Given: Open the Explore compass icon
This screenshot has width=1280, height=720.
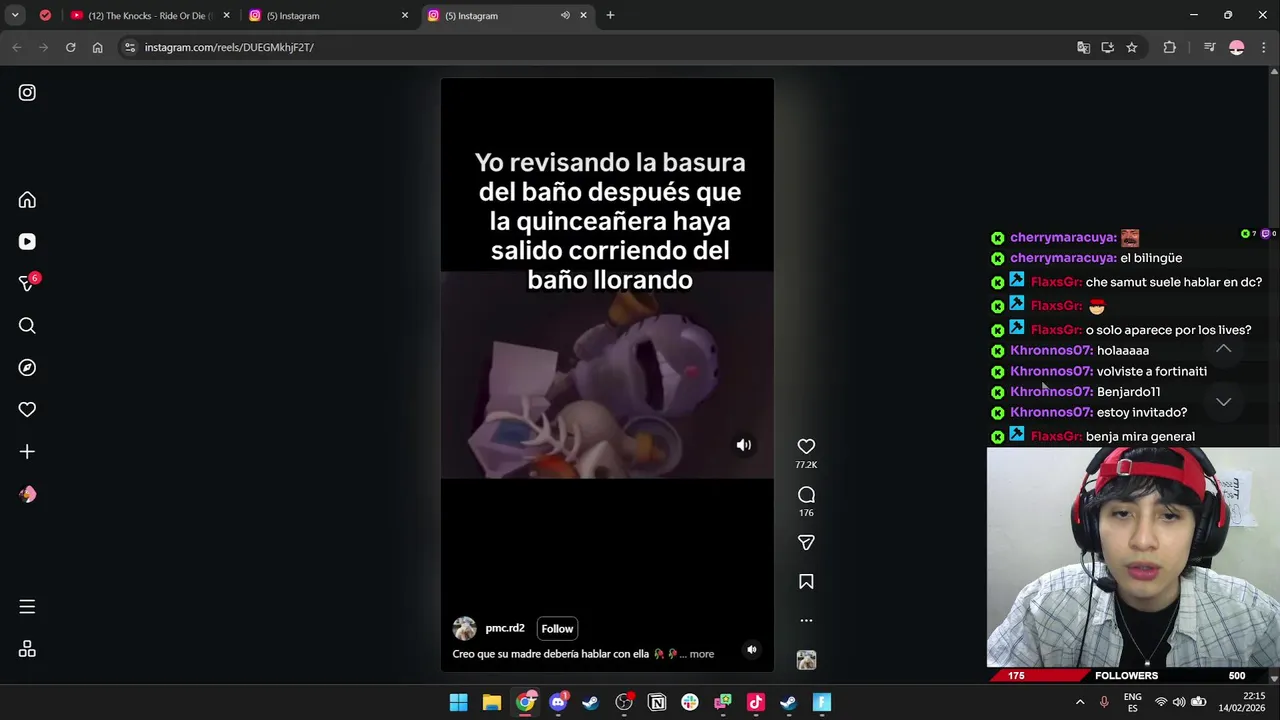Looking at the screenshot, I should [27, 368].
